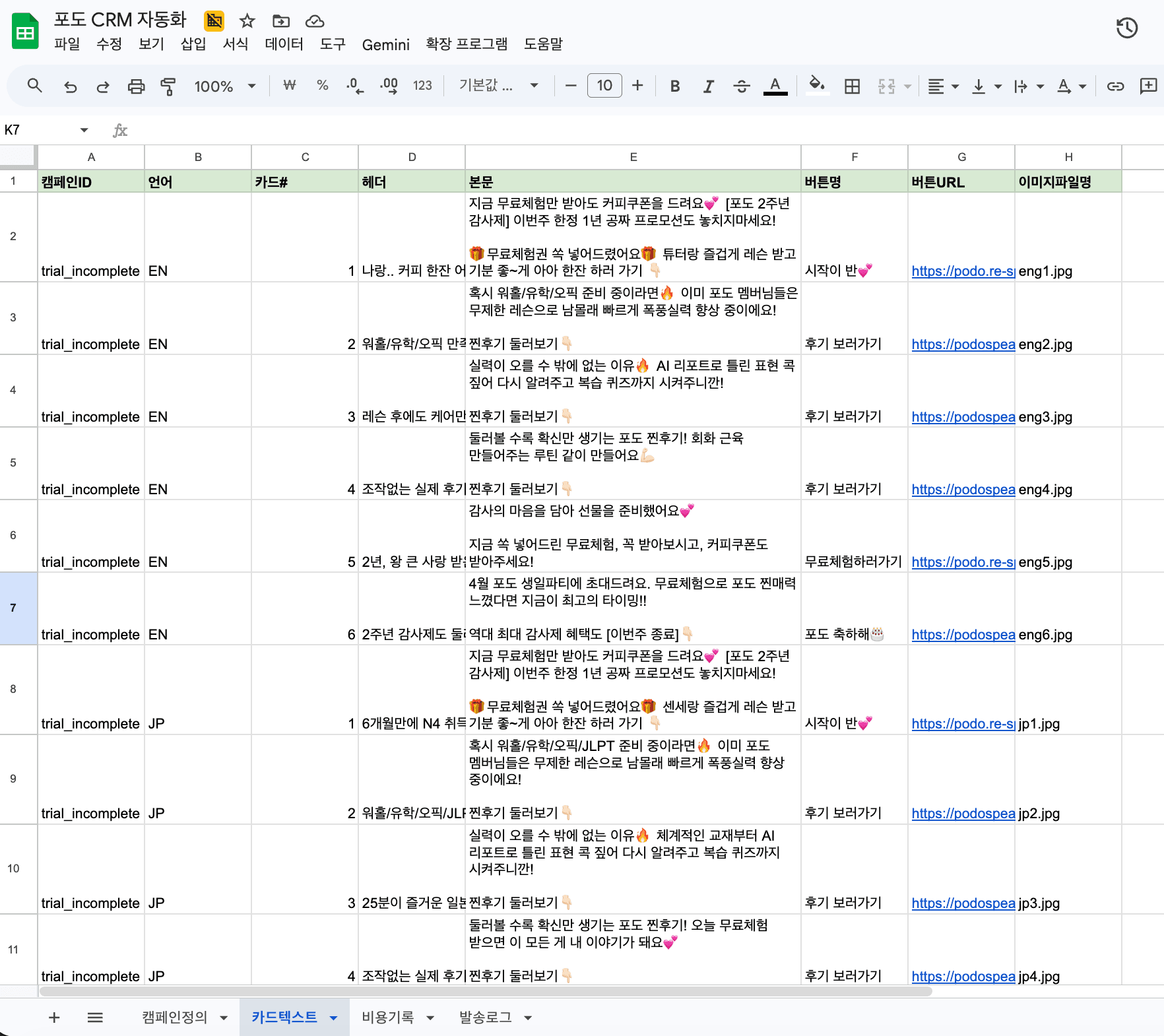Image resolution: width=1164 pixels, height=1036 pixels.
Task: Undo the last action
Action: coord(70,86)
